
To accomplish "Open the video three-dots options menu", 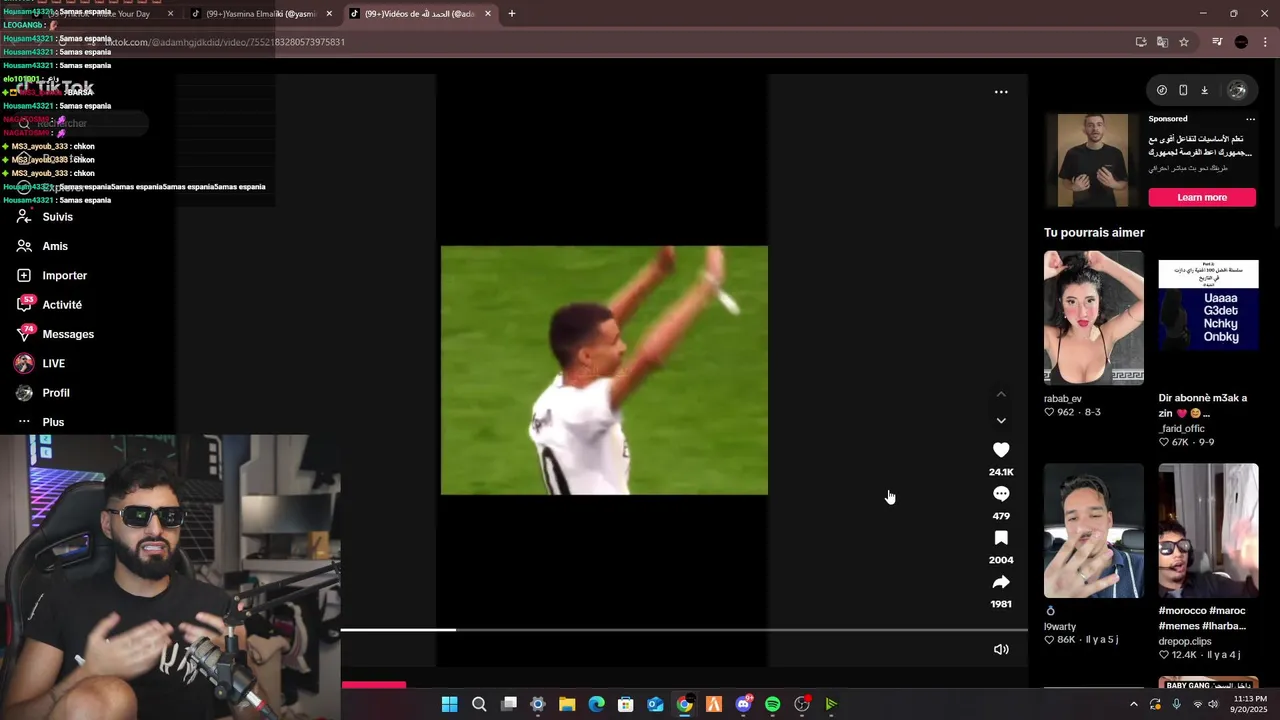I will [1001, 92].
